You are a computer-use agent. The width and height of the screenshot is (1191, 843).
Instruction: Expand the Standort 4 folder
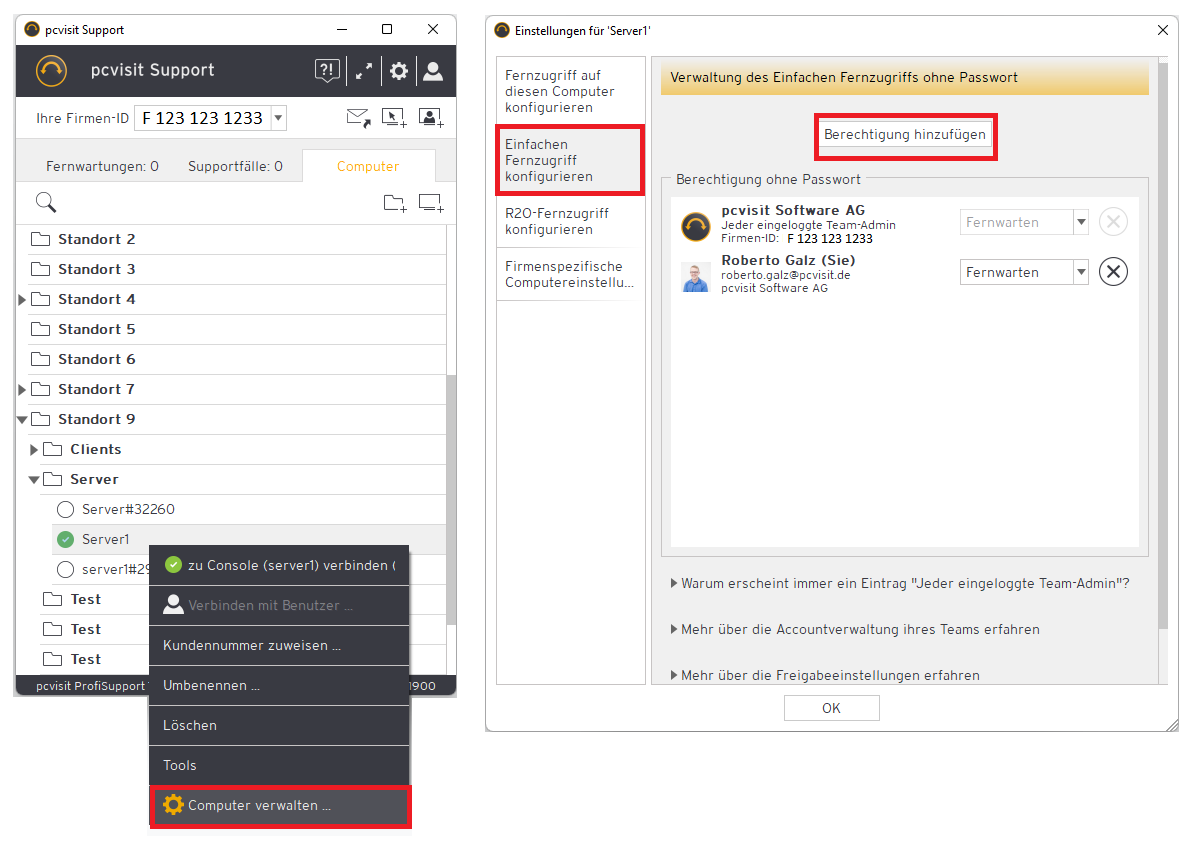23,300
